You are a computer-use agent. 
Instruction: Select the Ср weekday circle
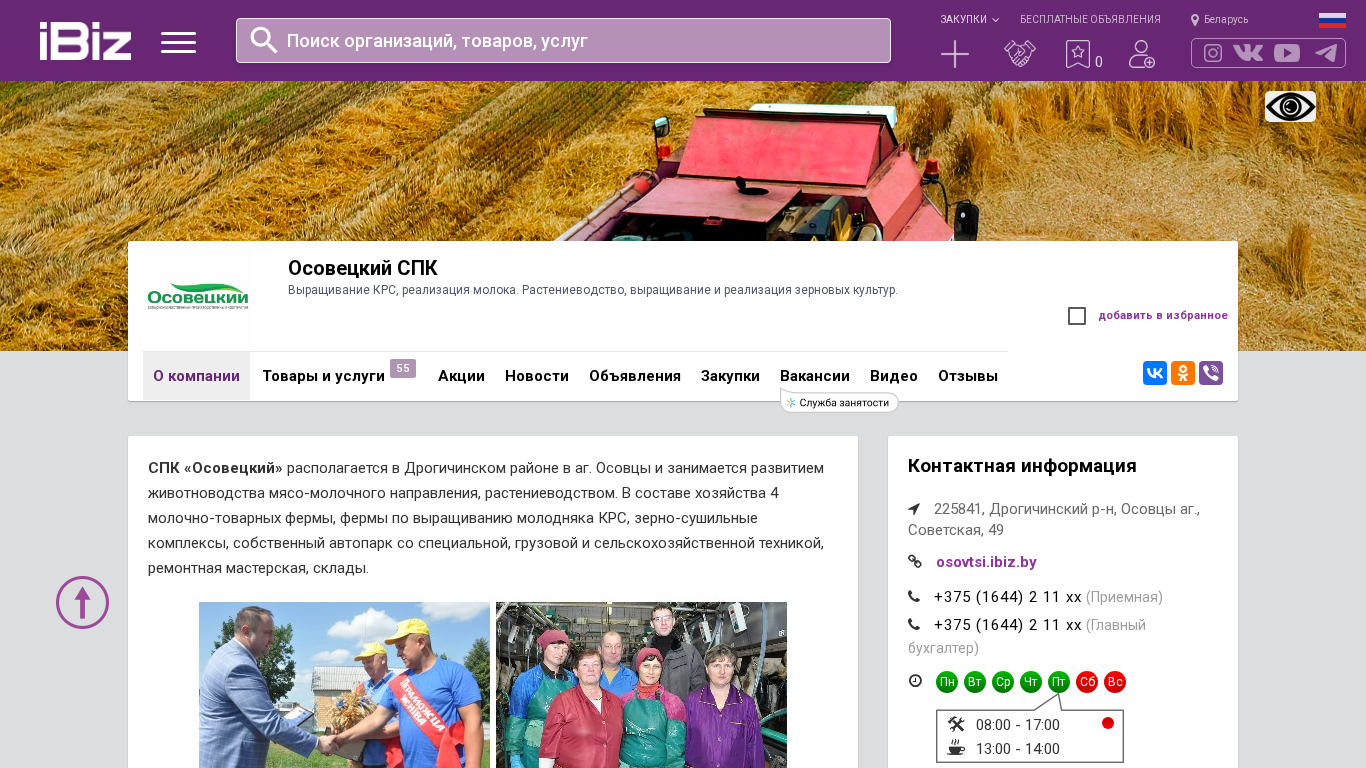[x=1003, y=682]
